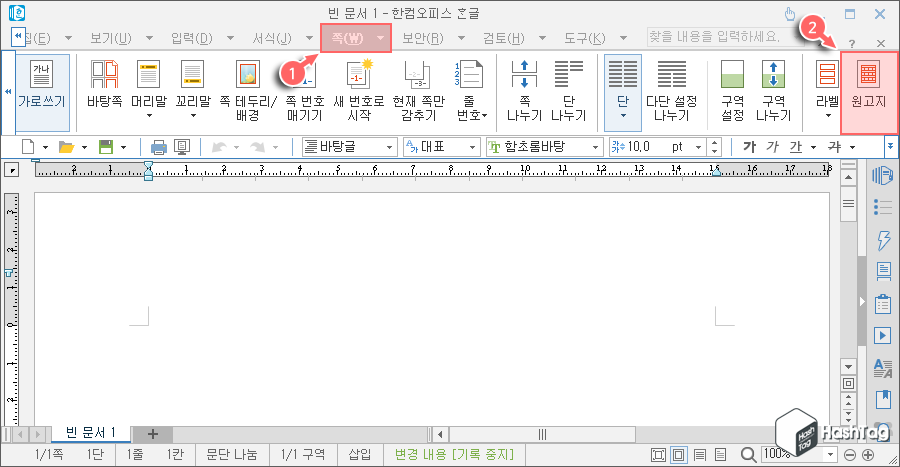900x467 pixels.
Task: Switch to the highlighted second view mode icon
Action: coord(678,455)
